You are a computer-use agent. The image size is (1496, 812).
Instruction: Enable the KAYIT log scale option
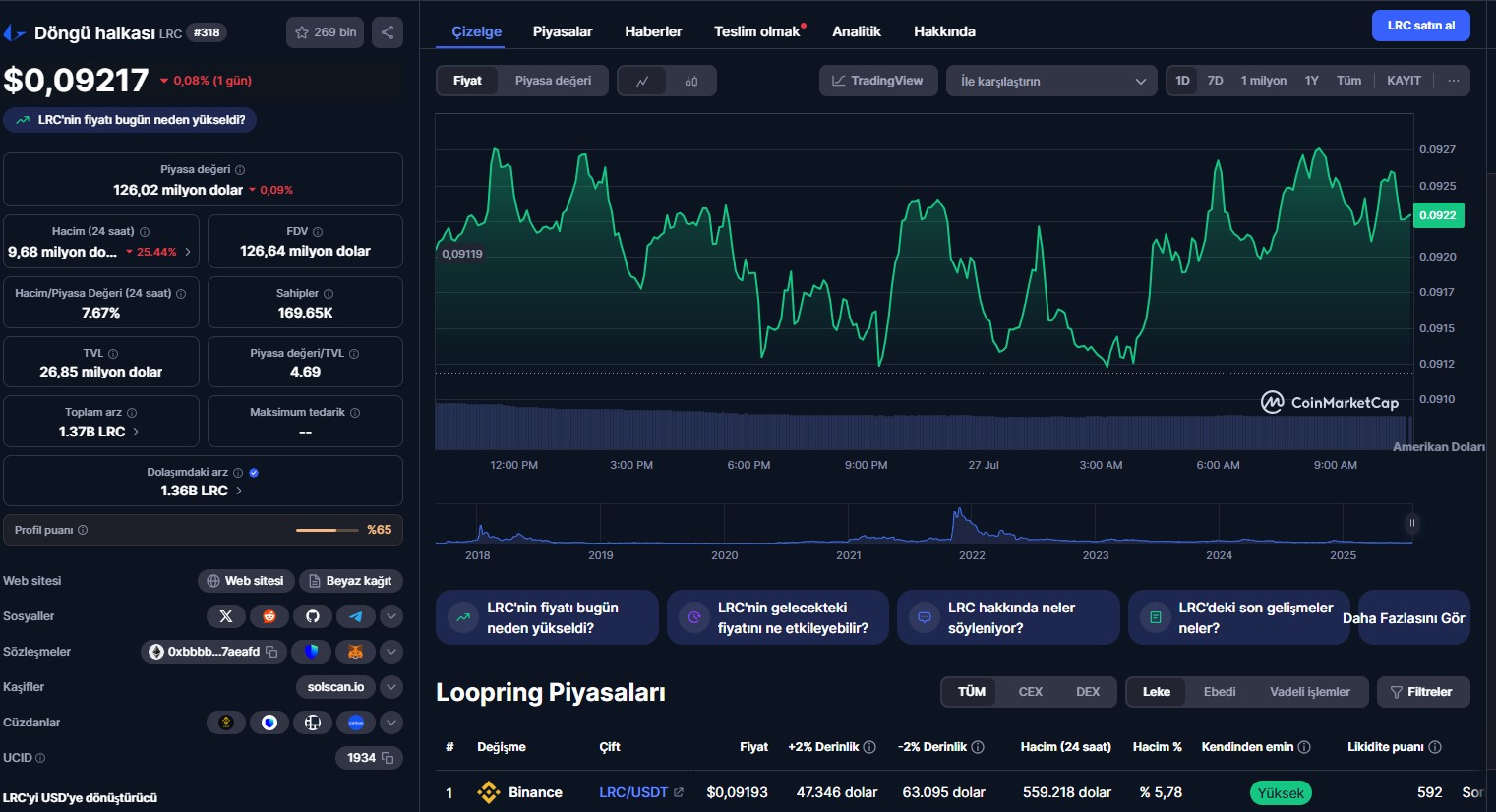[1404, 81]
